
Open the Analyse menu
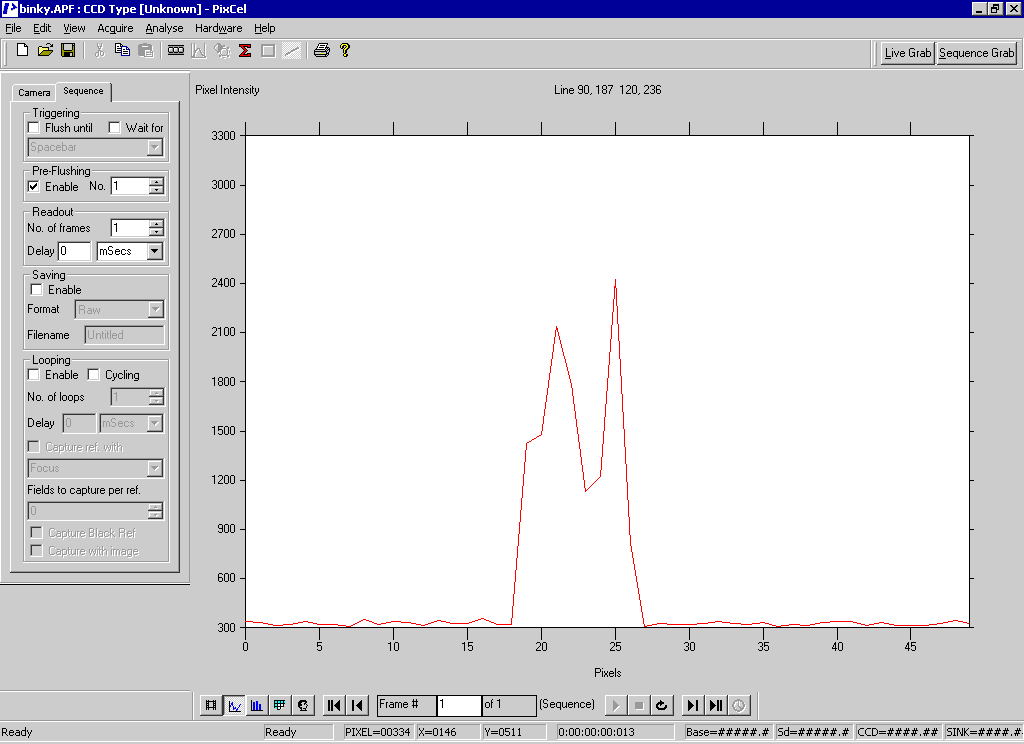(164, 28)
